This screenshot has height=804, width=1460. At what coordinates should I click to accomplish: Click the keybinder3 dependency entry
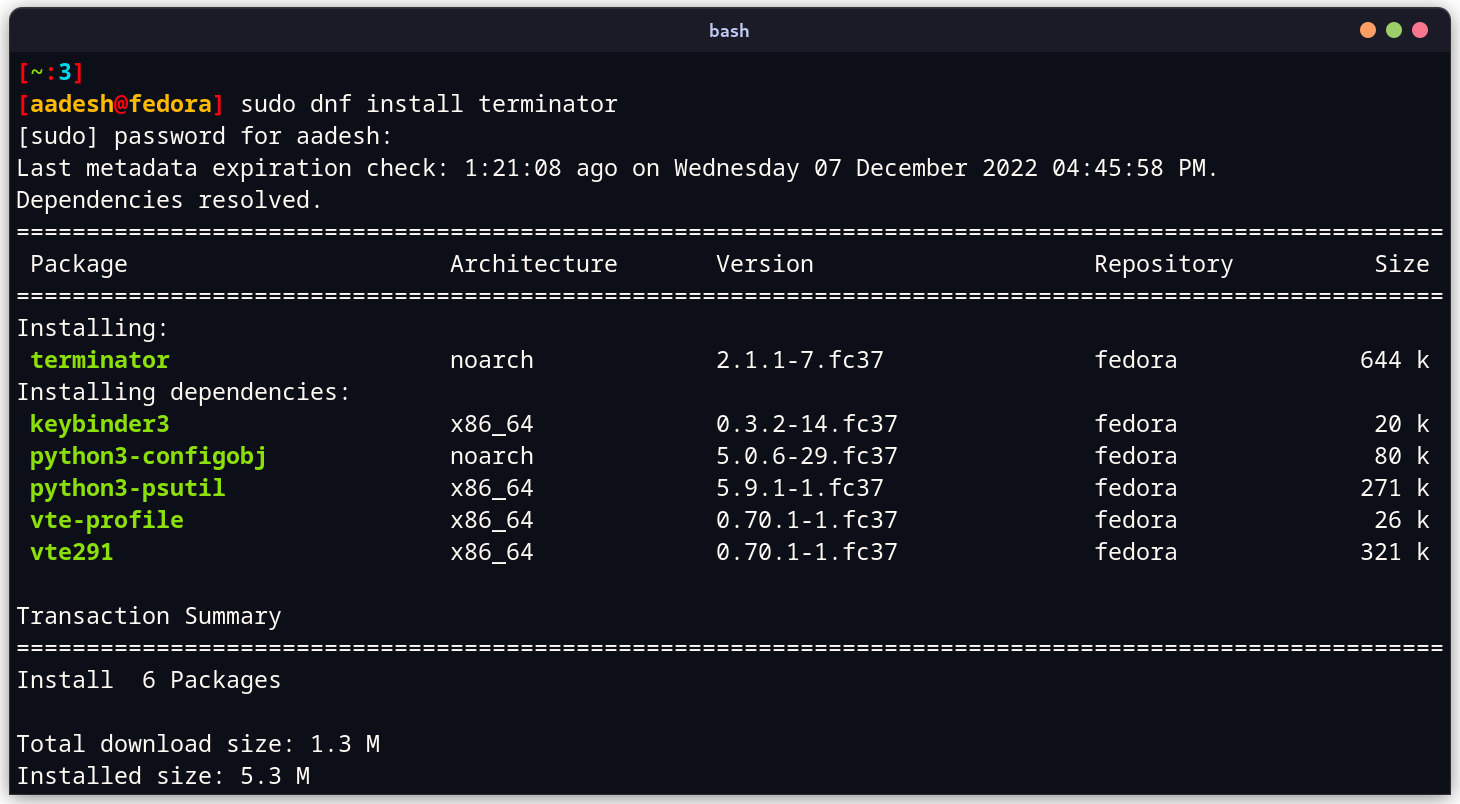point(99,423)
